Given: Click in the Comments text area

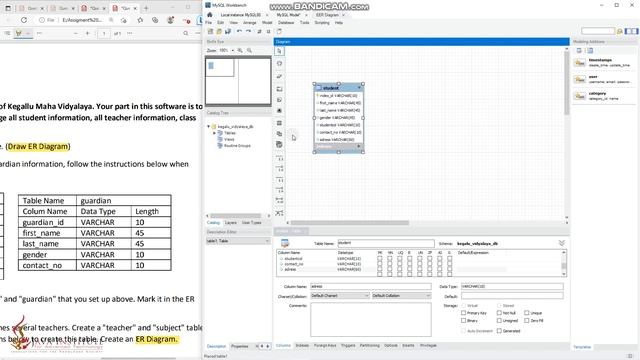Looking at the screenshot, I should pos(371,320).
